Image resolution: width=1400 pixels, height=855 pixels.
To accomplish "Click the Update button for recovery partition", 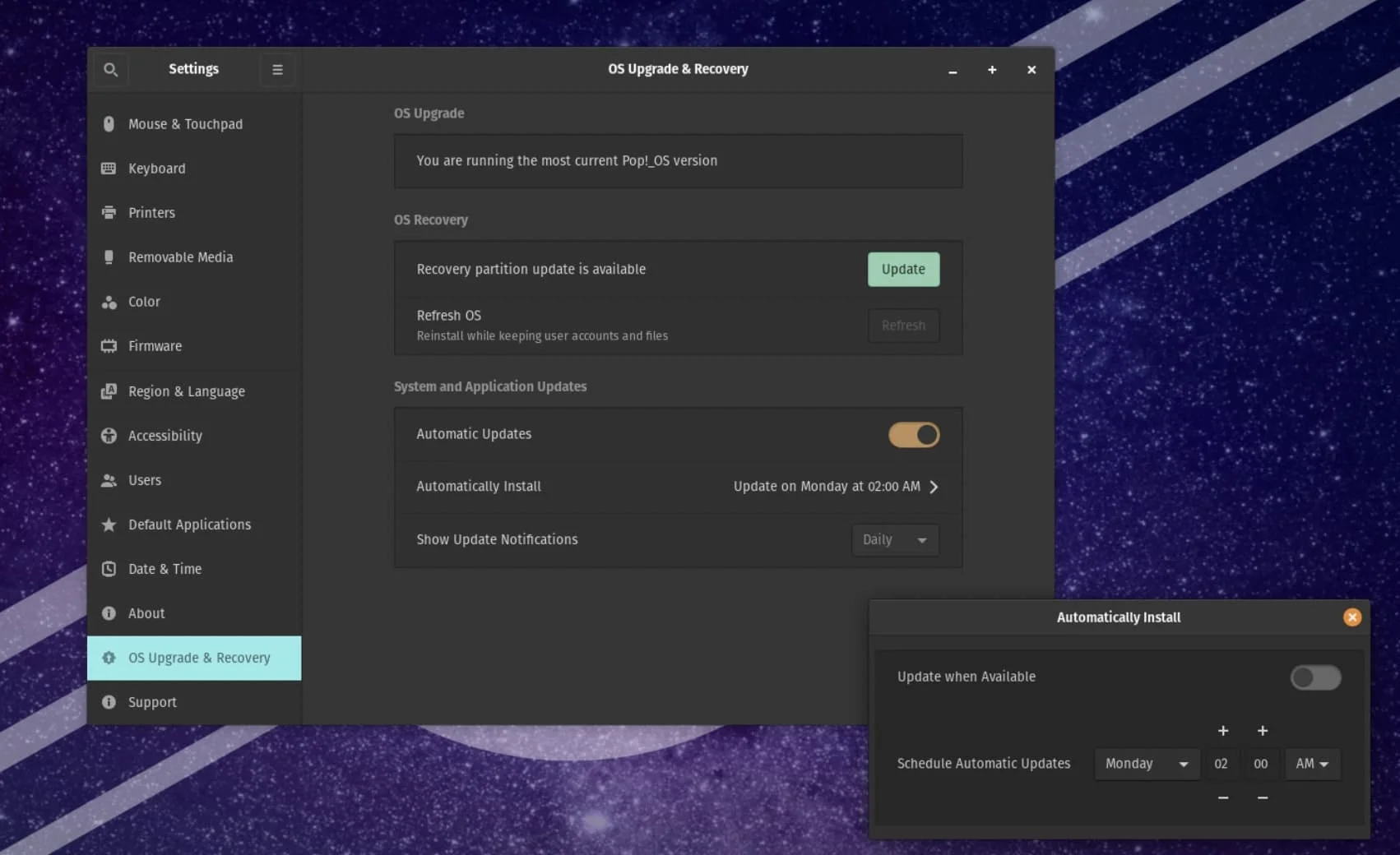I will click(x=903, y=270).
